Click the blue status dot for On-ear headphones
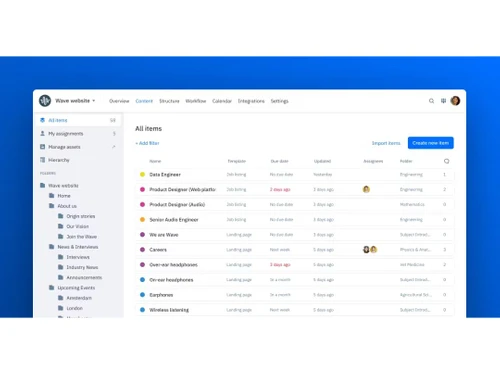 click(142, 280)
